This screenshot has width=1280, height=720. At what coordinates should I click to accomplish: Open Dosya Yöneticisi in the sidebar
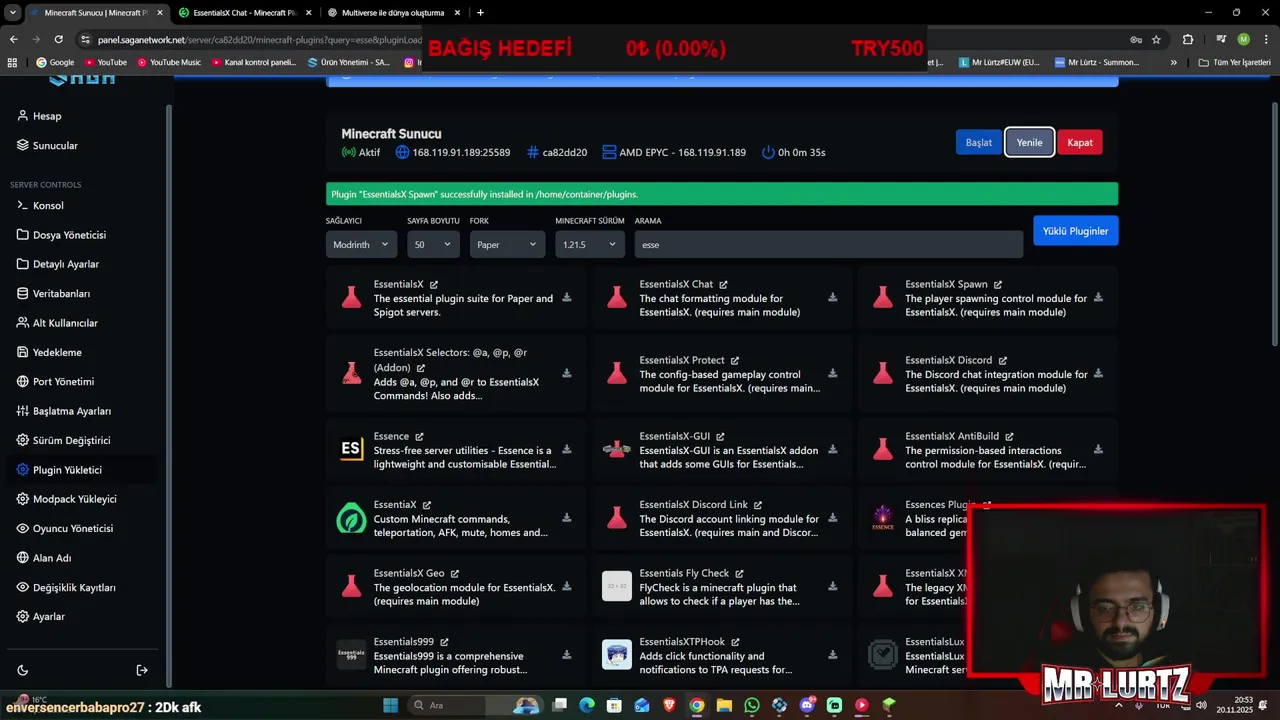69,235
